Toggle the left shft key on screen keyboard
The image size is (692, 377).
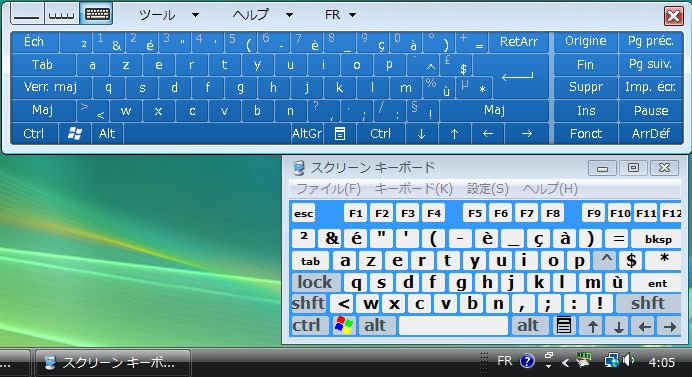coord(308,303)
